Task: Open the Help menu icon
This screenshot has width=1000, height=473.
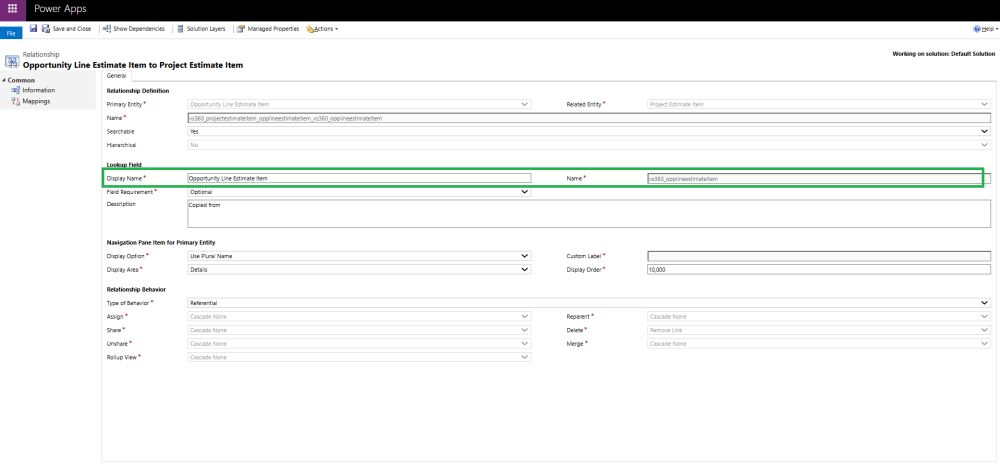Action: (976, 29)
